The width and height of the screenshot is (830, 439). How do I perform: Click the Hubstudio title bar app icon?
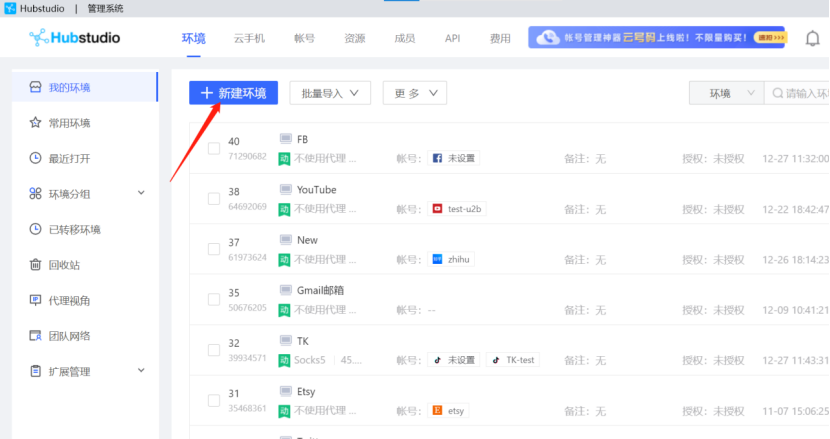(x=10, y=8)
